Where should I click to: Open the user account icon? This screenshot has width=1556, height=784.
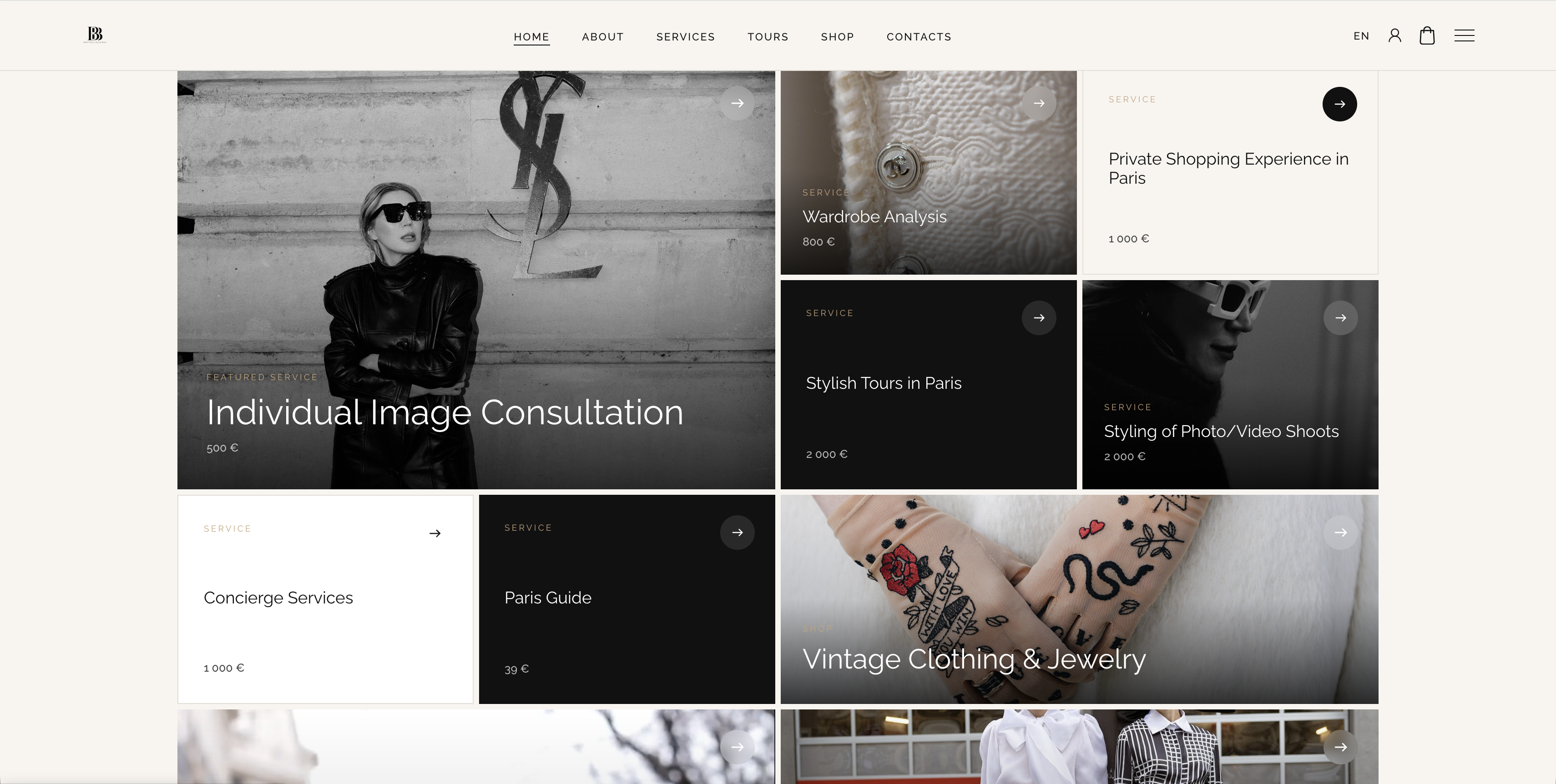coord(1395,35)
